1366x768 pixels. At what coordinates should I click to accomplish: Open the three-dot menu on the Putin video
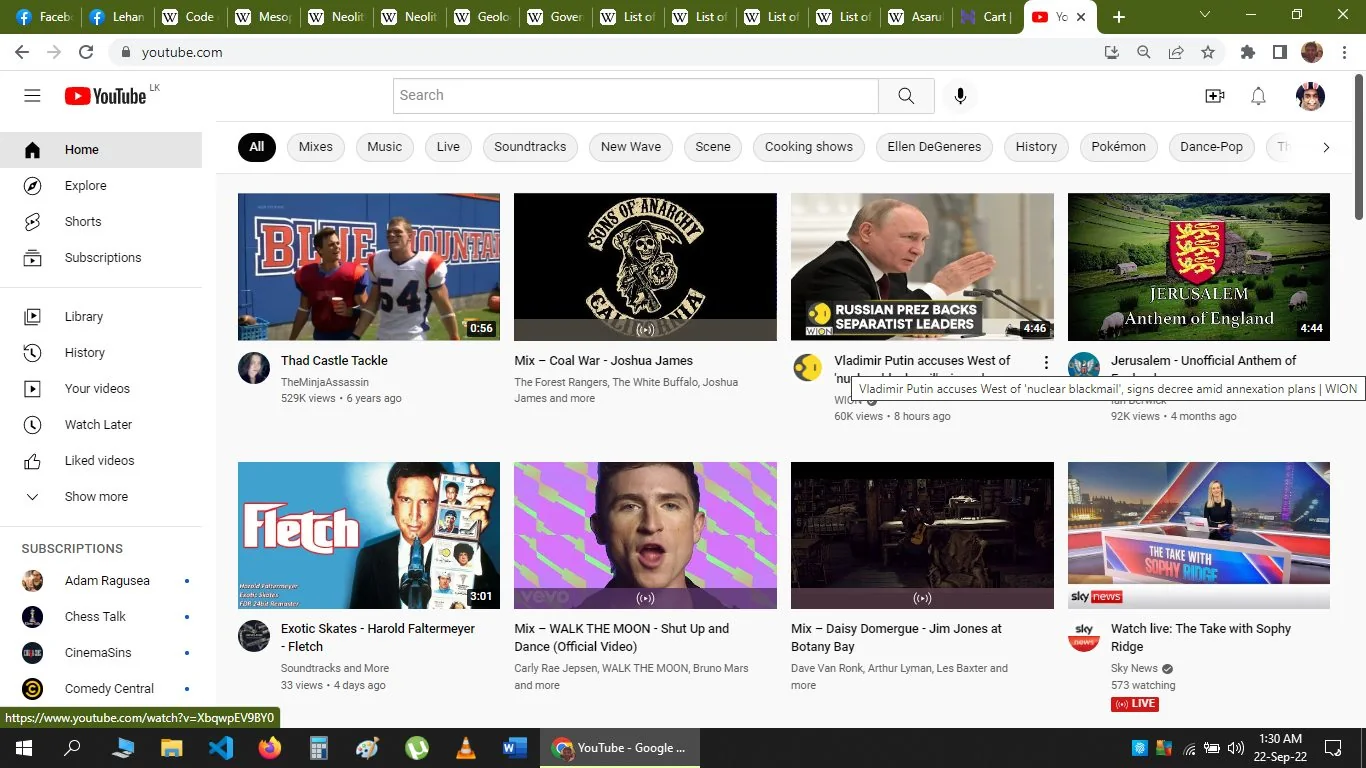[x=1046, y=362]
